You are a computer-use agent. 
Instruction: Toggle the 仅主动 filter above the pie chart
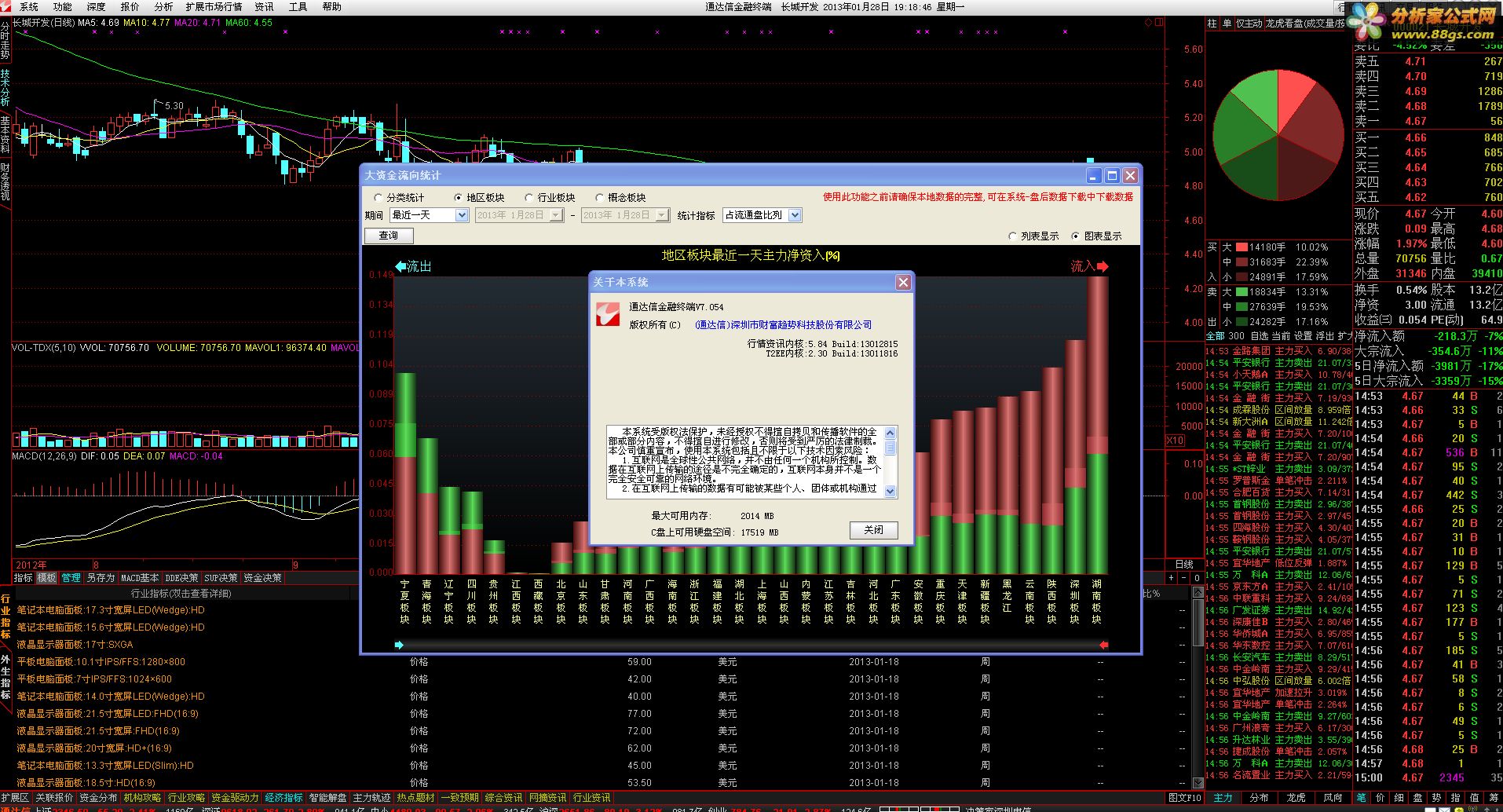click(1249, 24)
